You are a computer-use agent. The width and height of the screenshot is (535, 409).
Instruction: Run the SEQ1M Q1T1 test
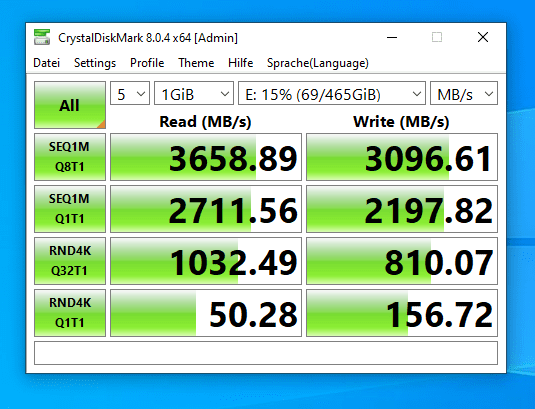coord(70,209)
